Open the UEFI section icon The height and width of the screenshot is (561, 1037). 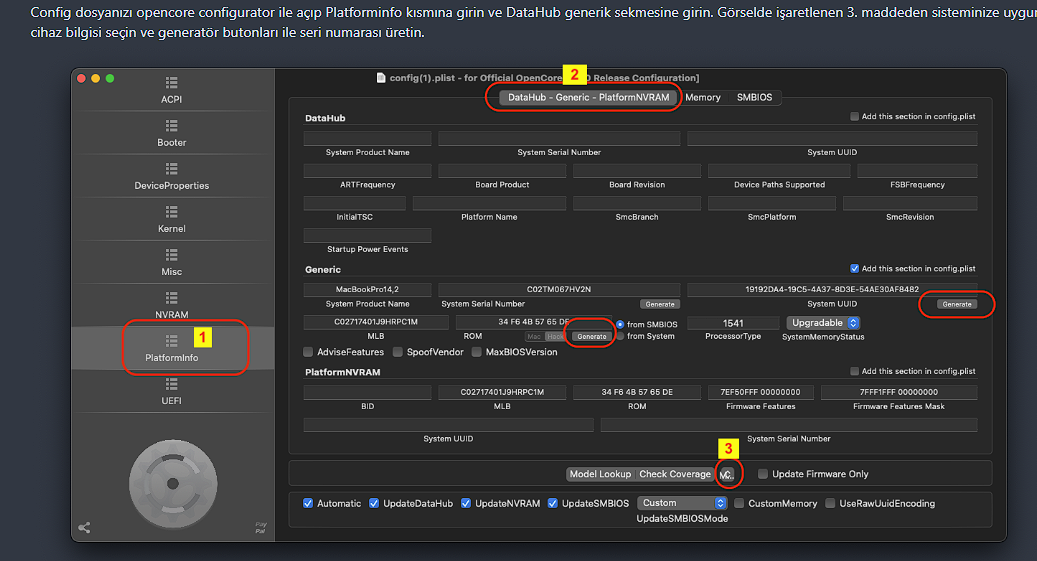pyautogui.click(x=171, y=384)
